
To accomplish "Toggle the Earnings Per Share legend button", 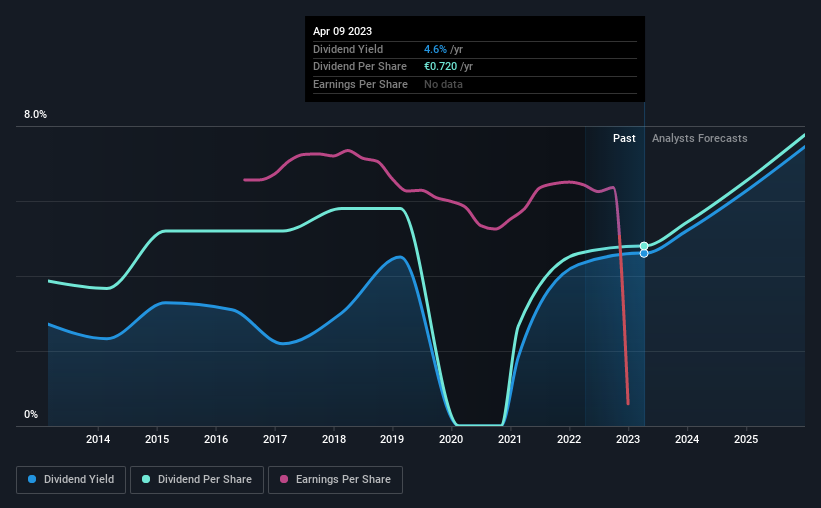I will 335,480.
